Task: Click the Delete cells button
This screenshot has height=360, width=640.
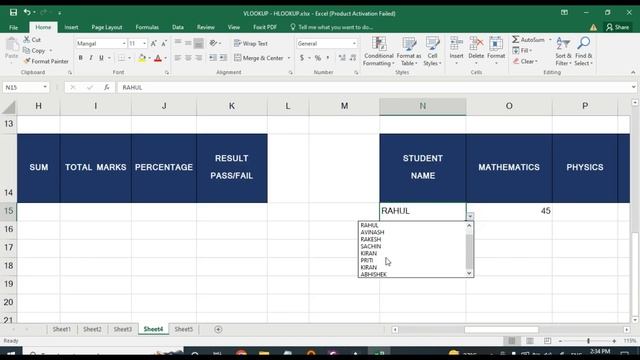Action: (476, 51)
